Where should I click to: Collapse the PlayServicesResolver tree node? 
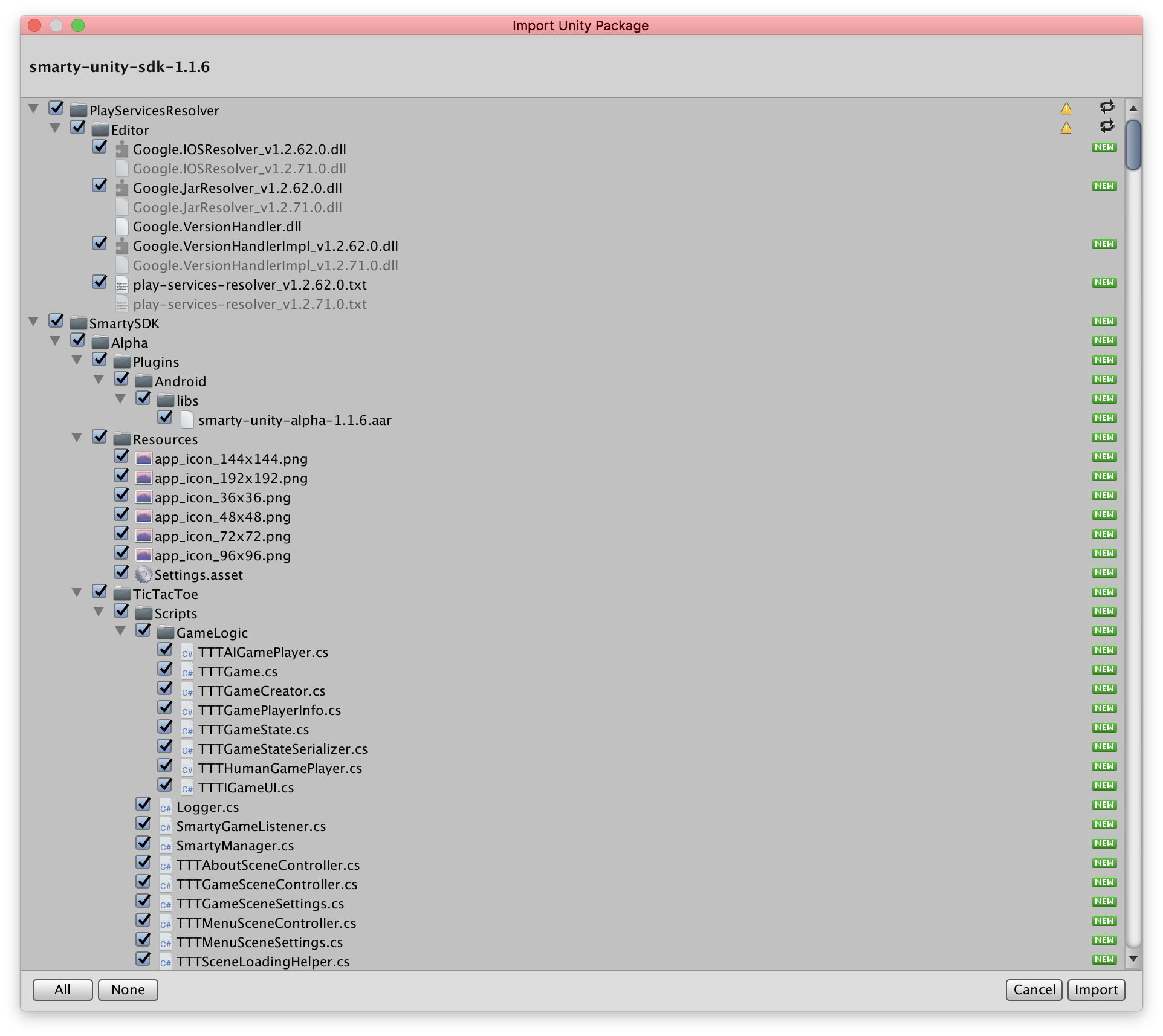pos(33,108)
